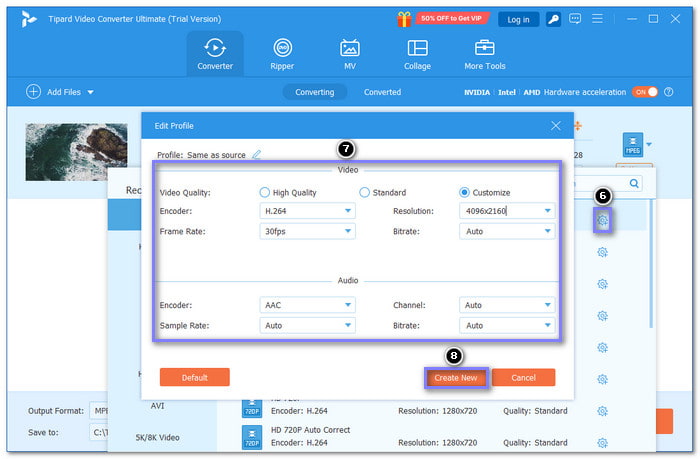
Task: Open the Frame Rate 30fps dropdown
Action: [307, 231]
